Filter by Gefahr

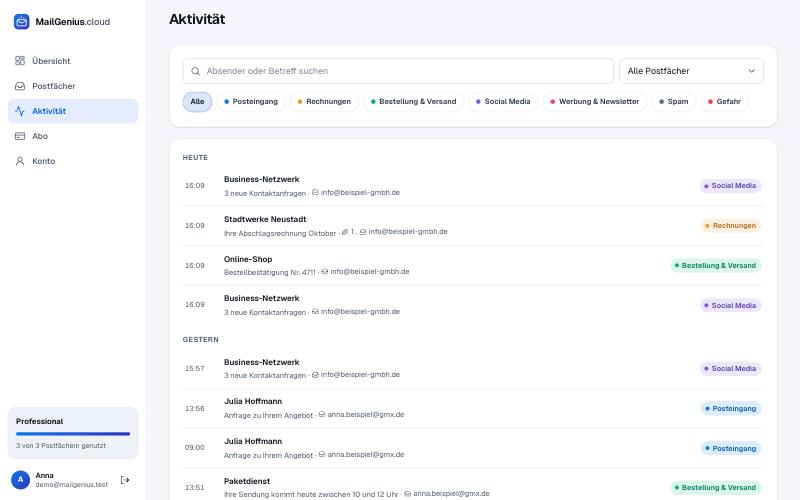[724, 102]
